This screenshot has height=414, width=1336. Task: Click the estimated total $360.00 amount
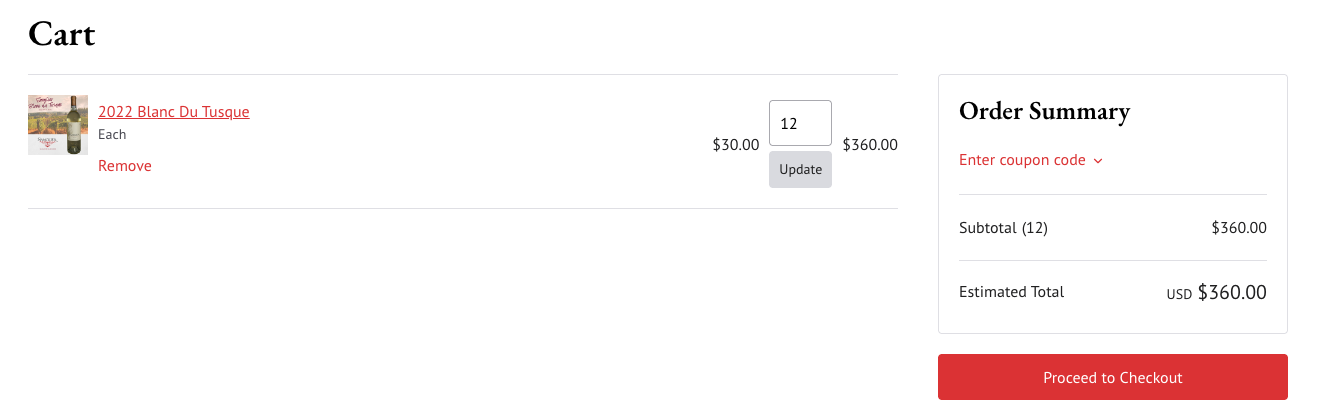click(x=1232, y=293)
